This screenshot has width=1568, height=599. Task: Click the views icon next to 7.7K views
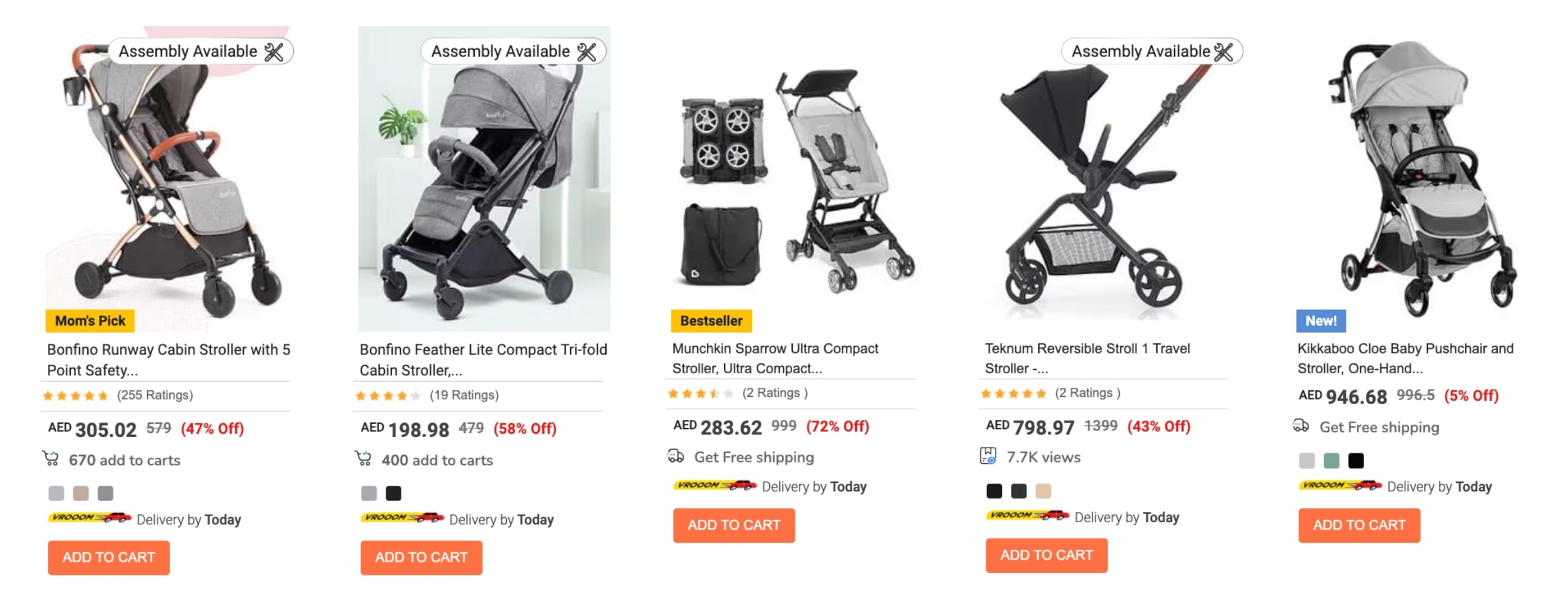[x=988, y=456]
